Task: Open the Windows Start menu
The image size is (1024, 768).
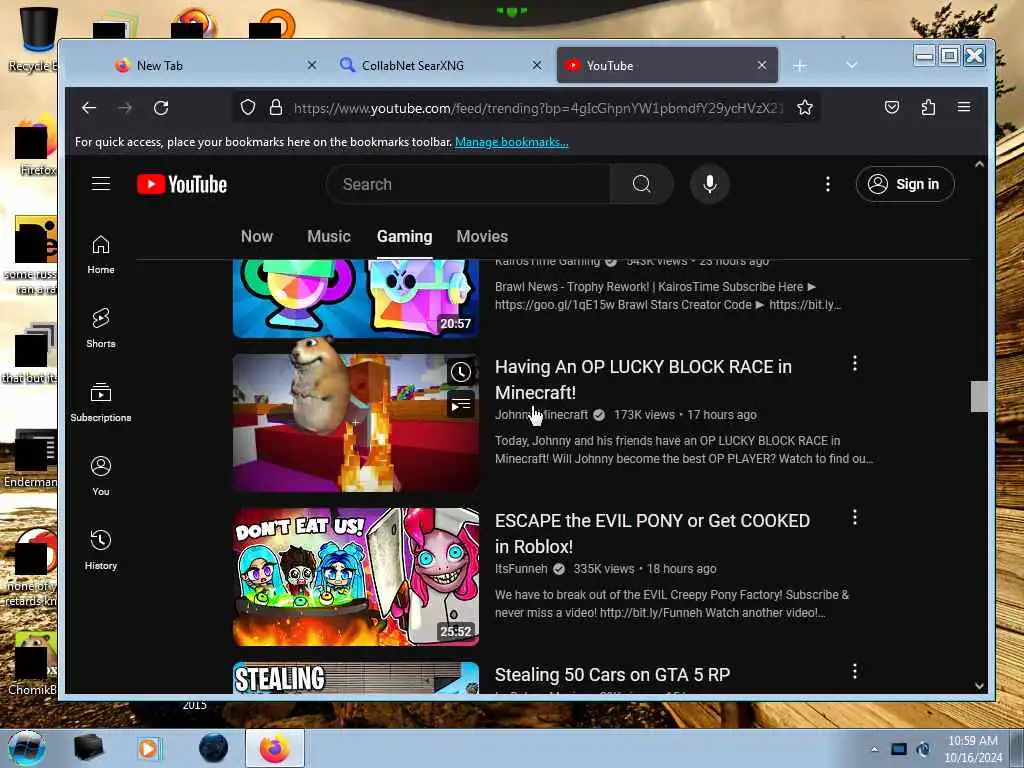Action: pyautogui.click(x=26, y=748)
